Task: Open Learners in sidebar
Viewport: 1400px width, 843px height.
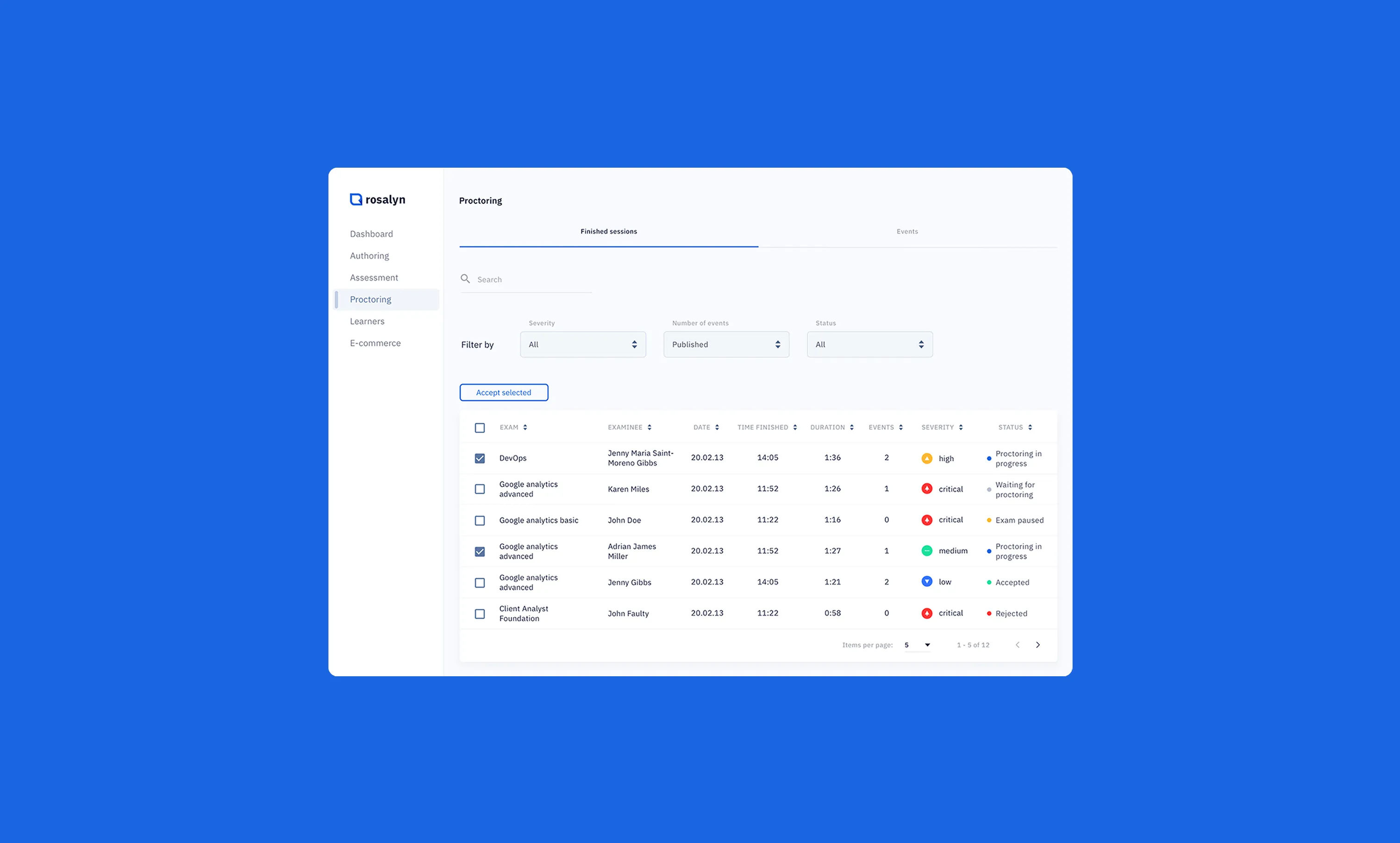Action: pyautogui.click(x=367, y=321)
